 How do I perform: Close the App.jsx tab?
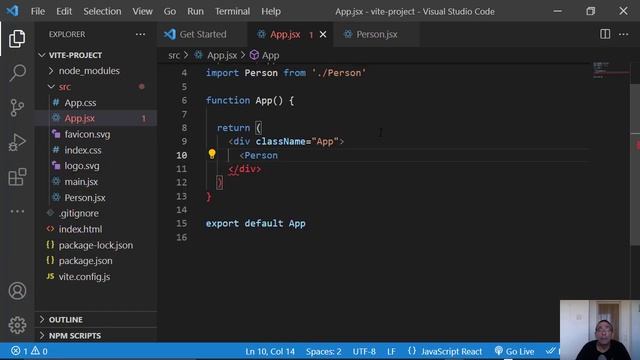point(323,34)
